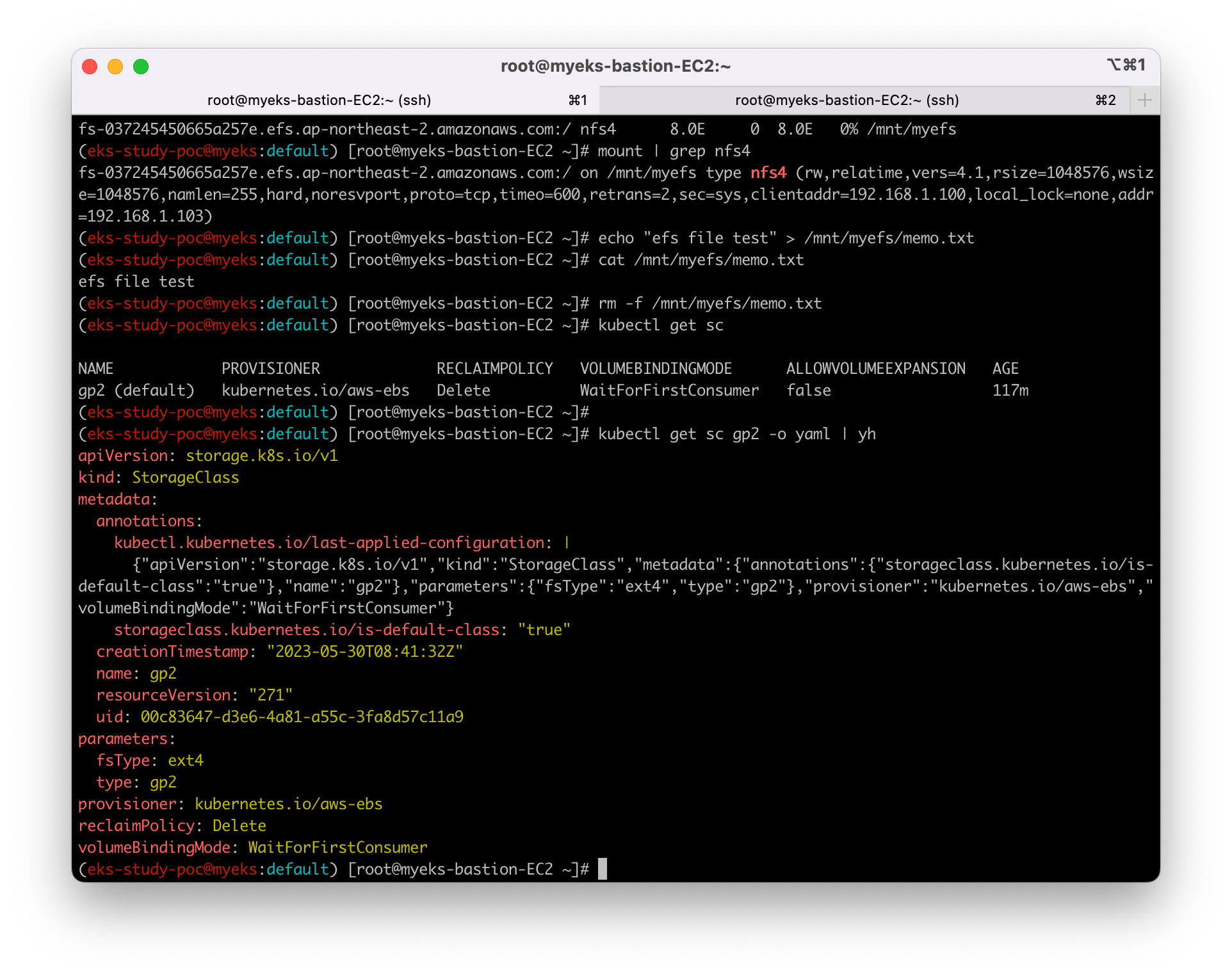Click the 'efs file test' output line
This screenshot has width=1232, height=977.
(x=136, y=282)
